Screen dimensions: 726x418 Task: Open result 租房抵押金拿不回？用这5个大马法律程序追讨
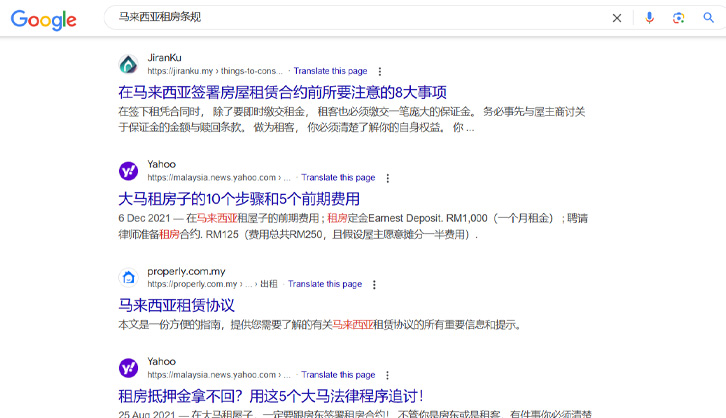coord(271,396)
